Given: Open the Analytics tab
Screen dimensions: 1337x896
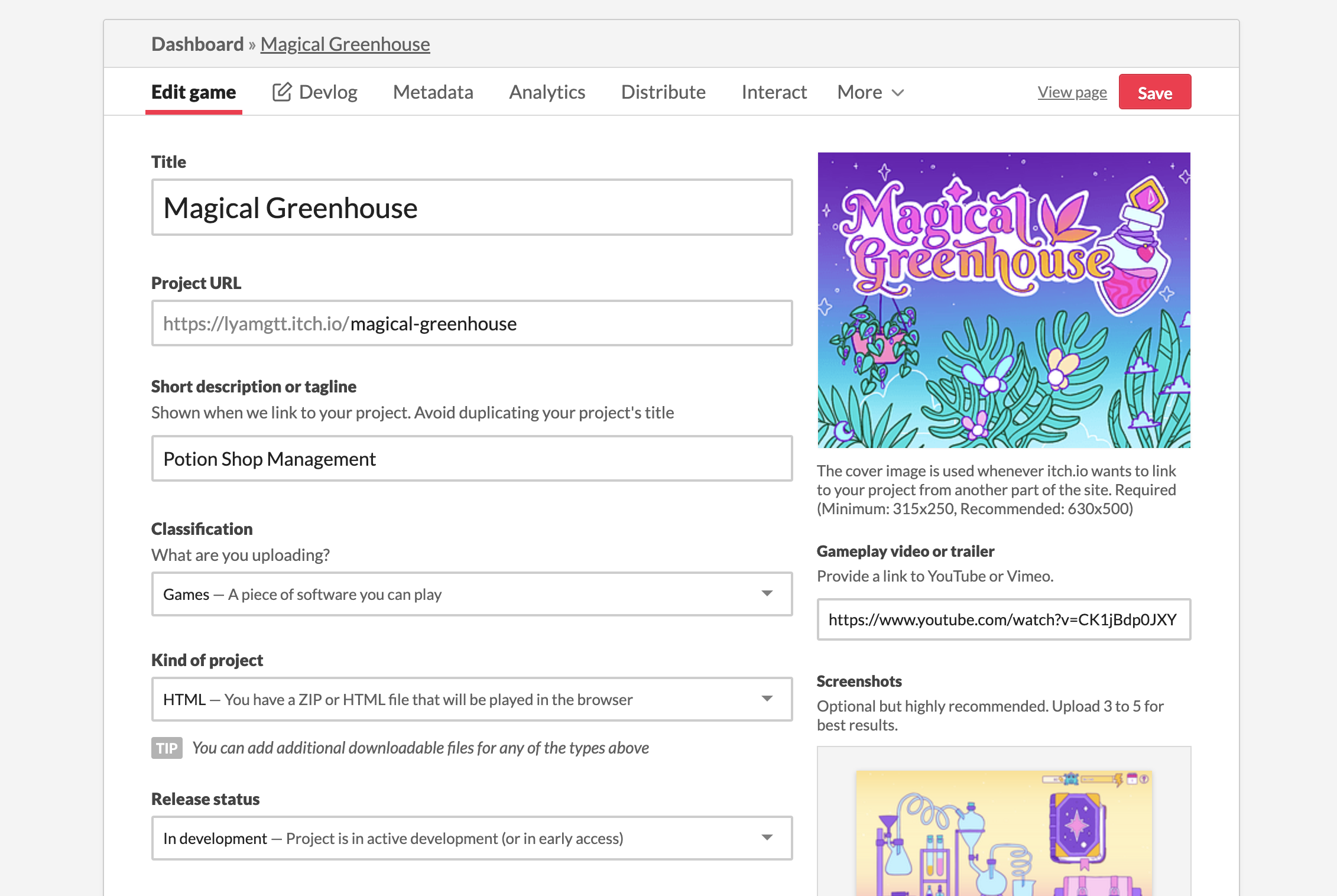Looking at the screenshot, I should tap(547, 92).
